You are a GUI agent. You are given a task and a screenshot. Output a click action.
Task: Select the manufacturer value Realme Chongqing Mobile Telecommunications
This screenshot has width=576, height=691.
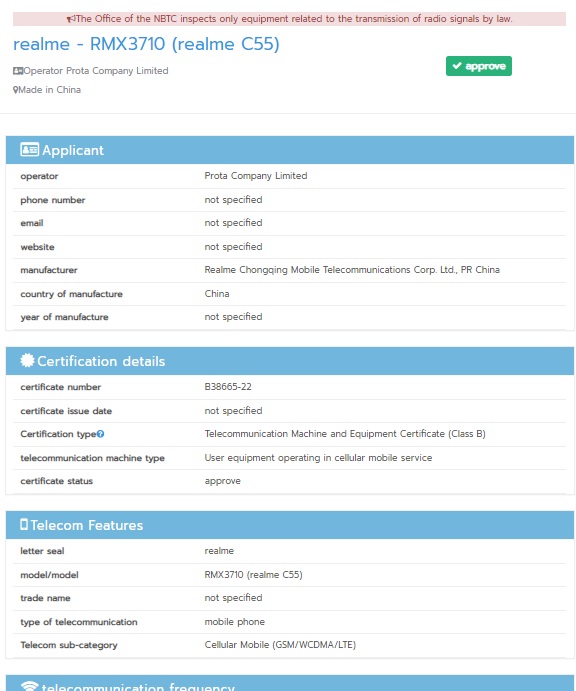coord(352,270)
